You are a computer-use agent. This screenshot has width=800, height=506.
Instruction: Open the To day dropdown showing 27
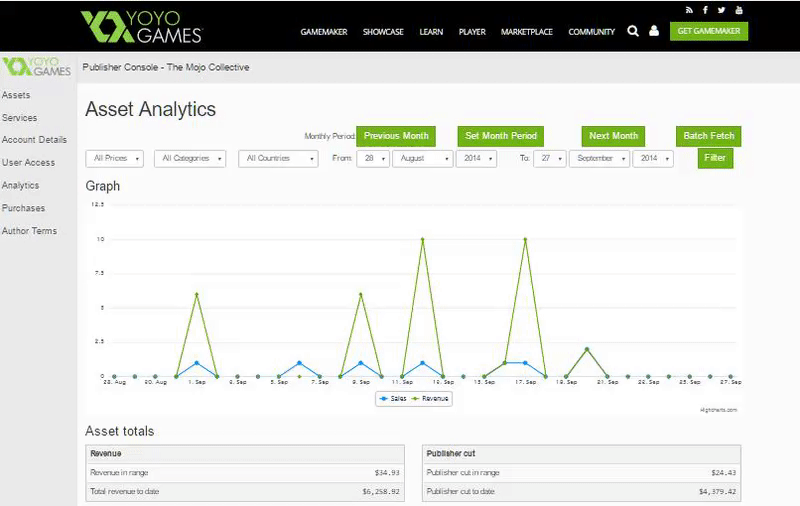coord(550,159)
